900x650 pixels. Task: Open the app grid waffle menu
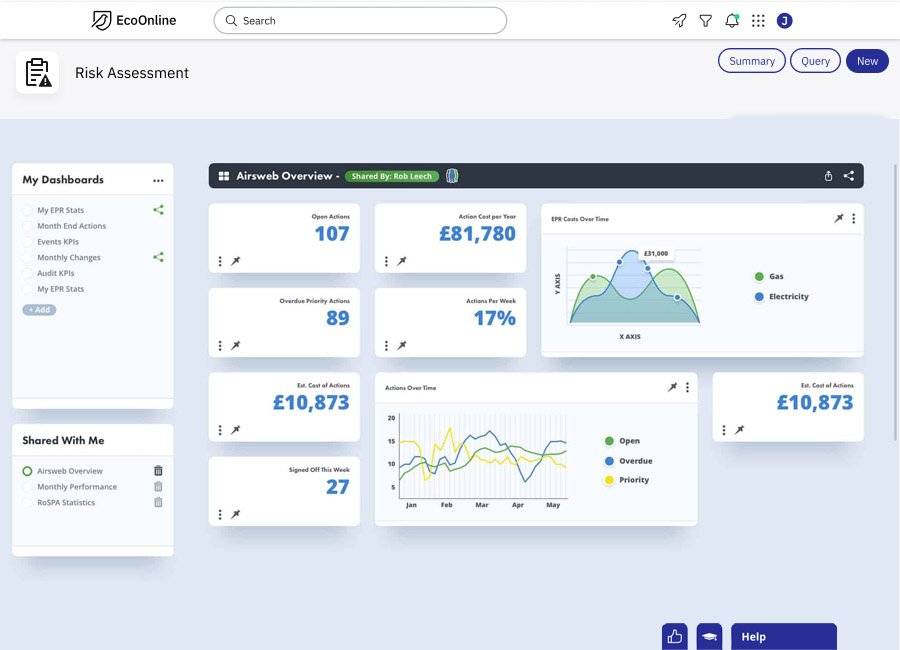pos(758,19)
